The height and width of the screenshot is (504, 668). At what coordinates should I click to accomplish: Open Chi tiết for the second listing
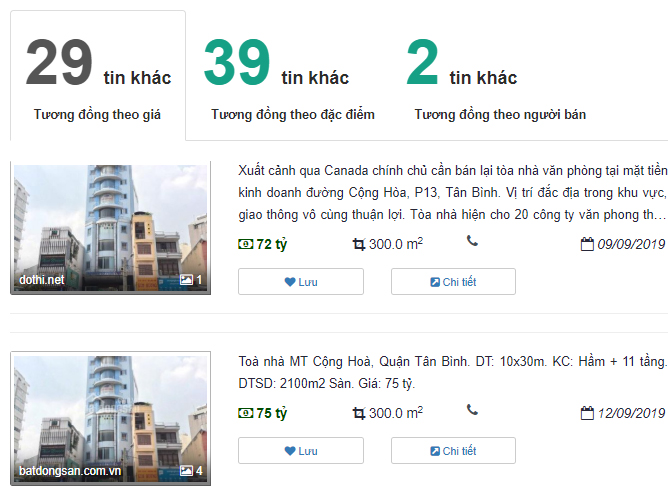[453, 451]
